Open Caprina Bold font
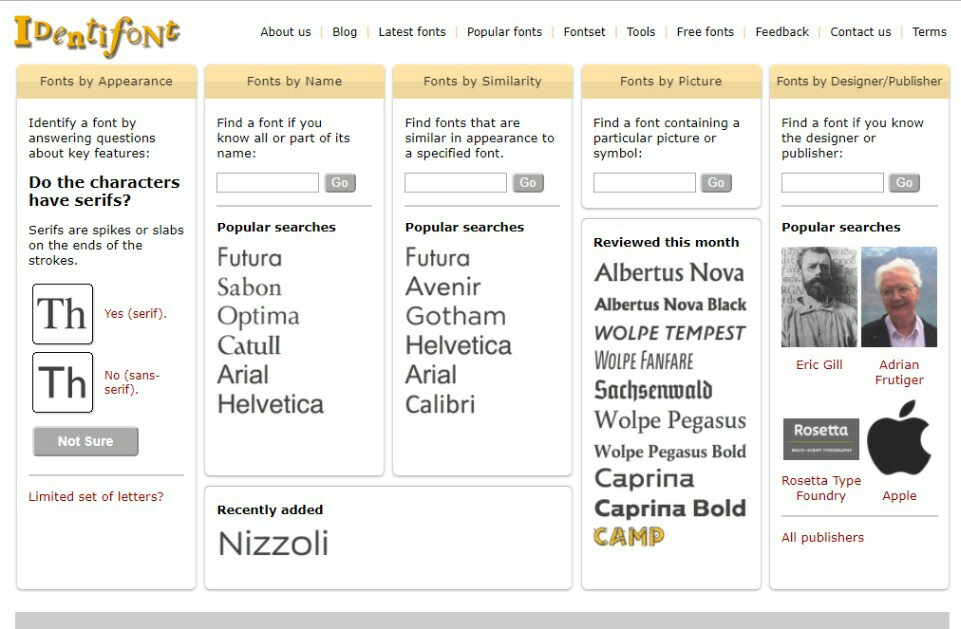This screenshot has height=629, width=961. tap(669, 508)
